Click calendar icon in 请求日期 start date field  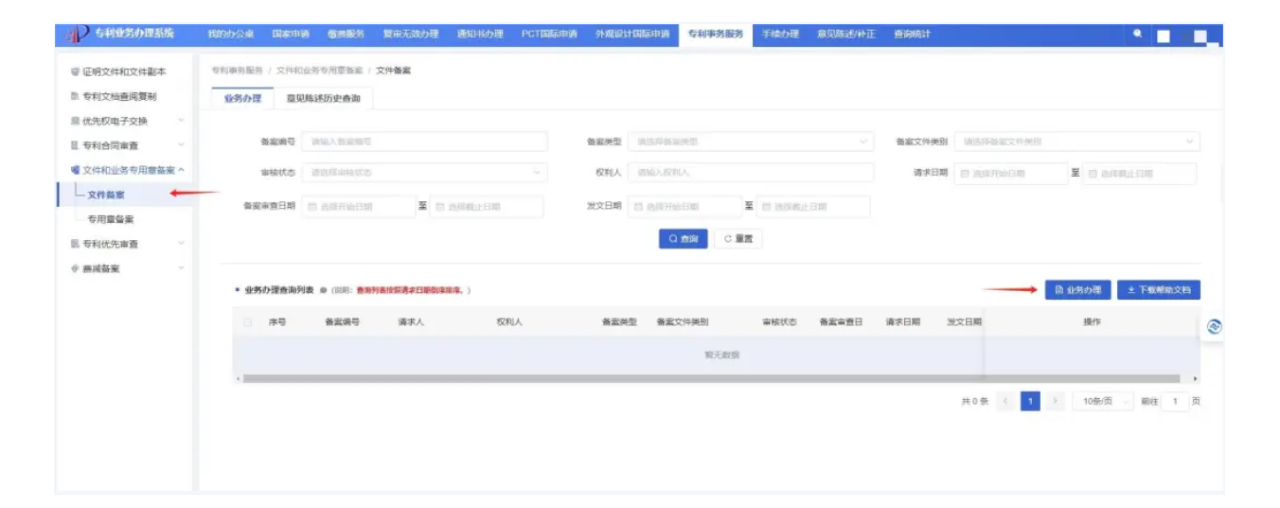965,174
